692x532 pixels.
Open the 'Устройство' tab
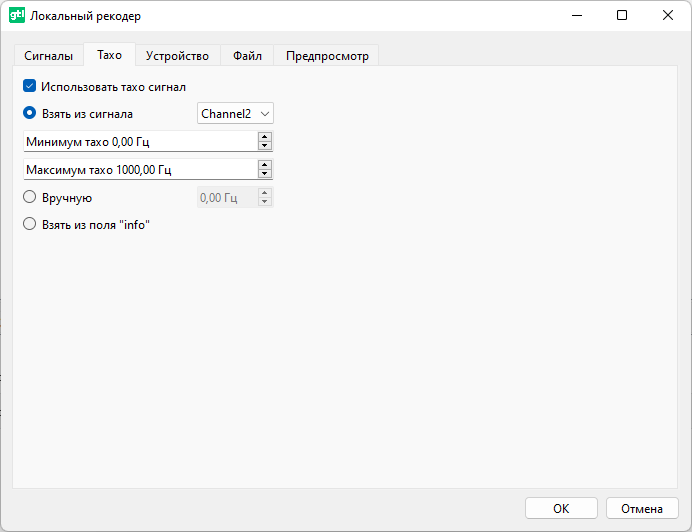coord(177,56)
